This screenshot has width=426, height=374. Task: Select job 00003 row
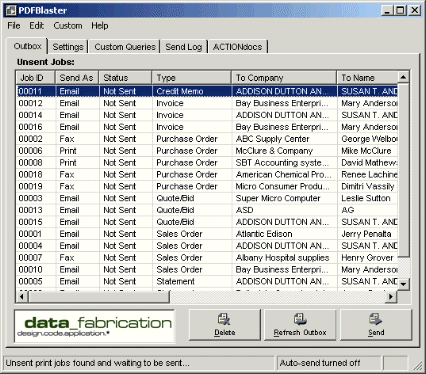(x=207, y=198)
